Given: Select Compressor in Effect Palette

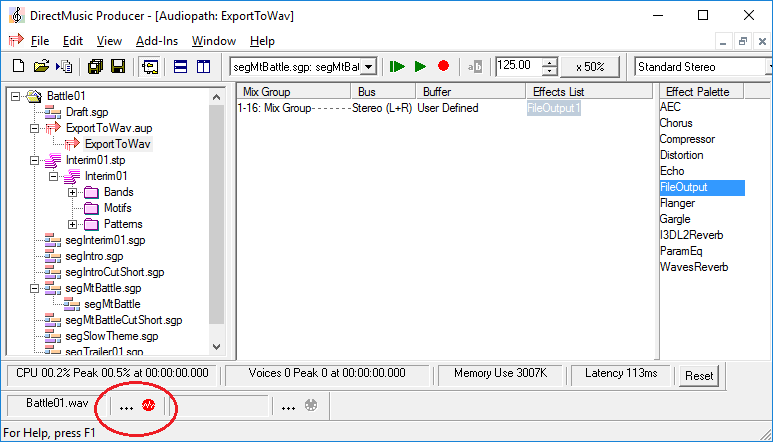Looking at the screenshot, I should point(687,139).
